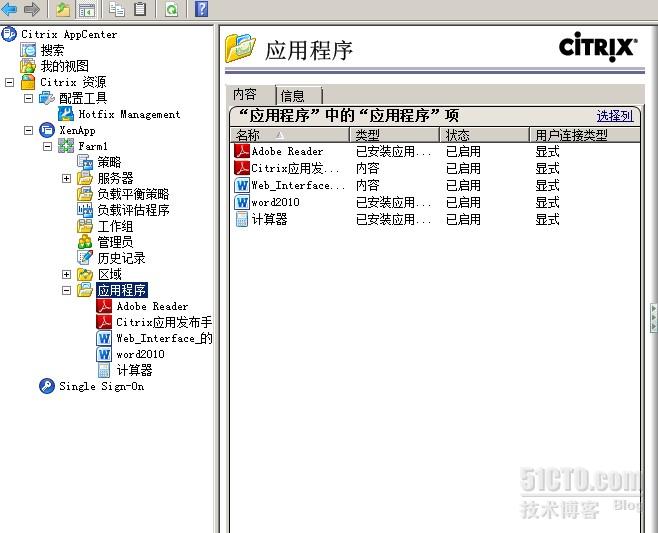Select Adobe Reader row in list
This screenshot has width=658, height=533.
click(435, 151)
